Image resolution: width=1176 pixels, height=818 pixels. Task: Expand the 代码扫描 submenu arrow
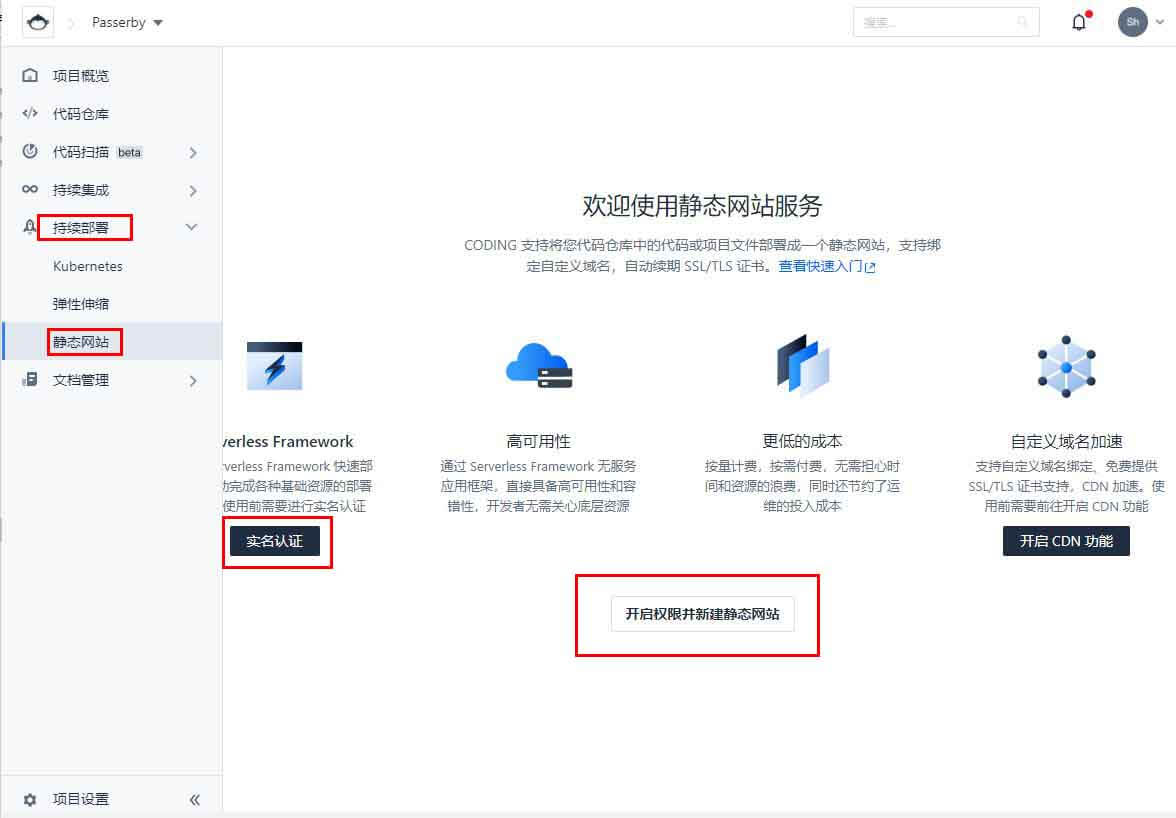[x=193, y=153]
